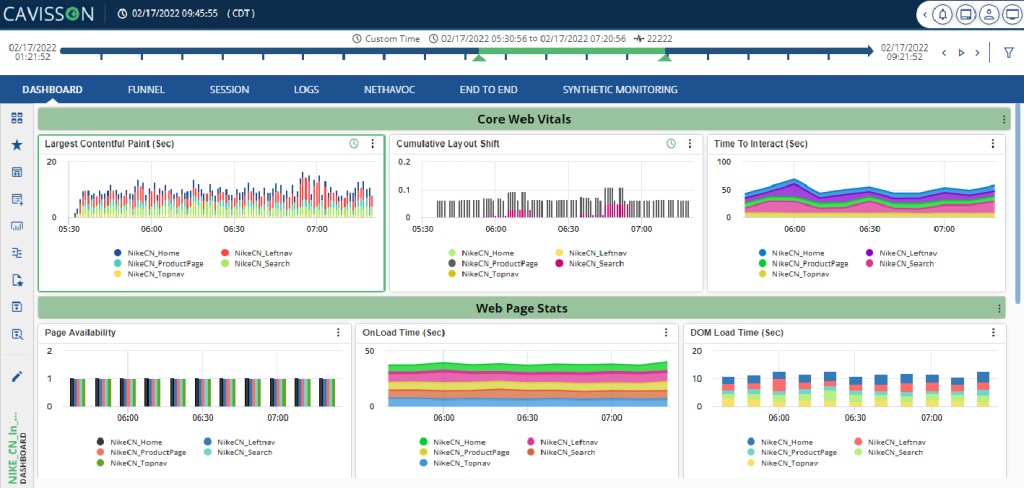Viewport: 1024px width, 488px height.
Task: Click the sidebar search-in-page icon
Action: tap(18, 334)
